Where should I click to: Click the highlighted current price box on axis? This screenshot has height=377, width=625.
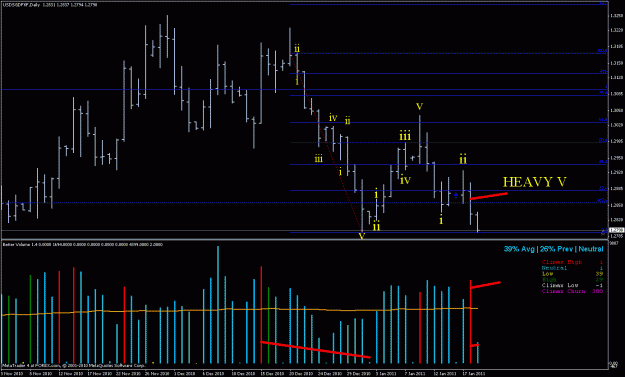click(616, 230)
